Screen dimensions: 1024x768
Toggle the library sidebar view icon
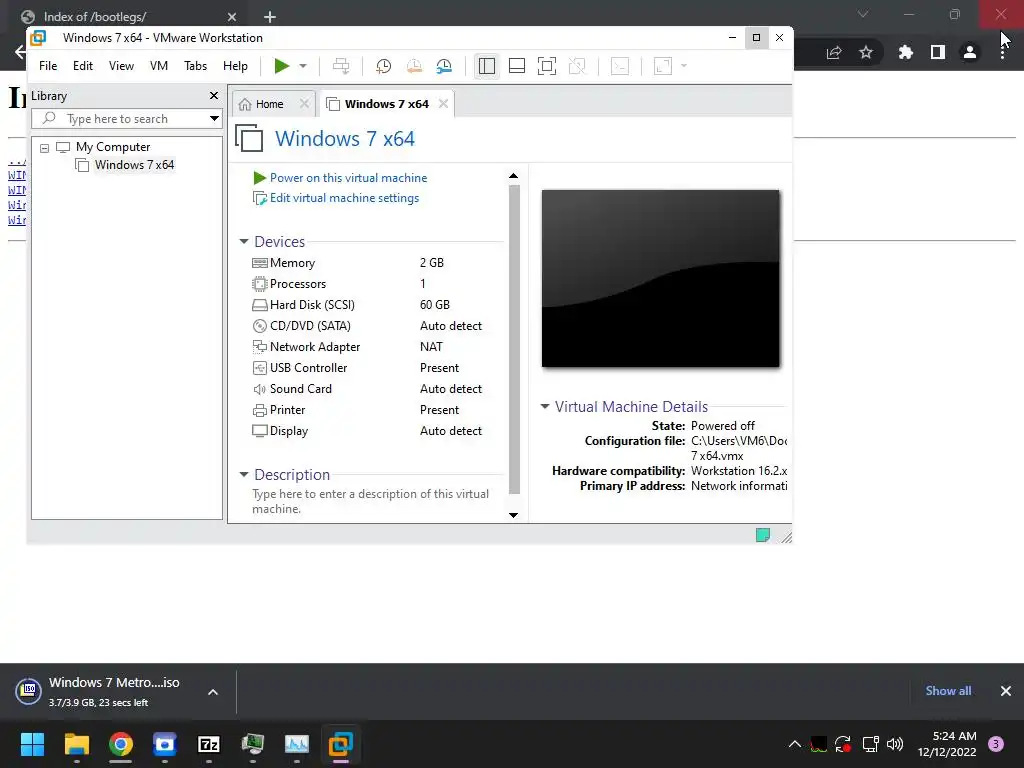[x=487, y=66]
